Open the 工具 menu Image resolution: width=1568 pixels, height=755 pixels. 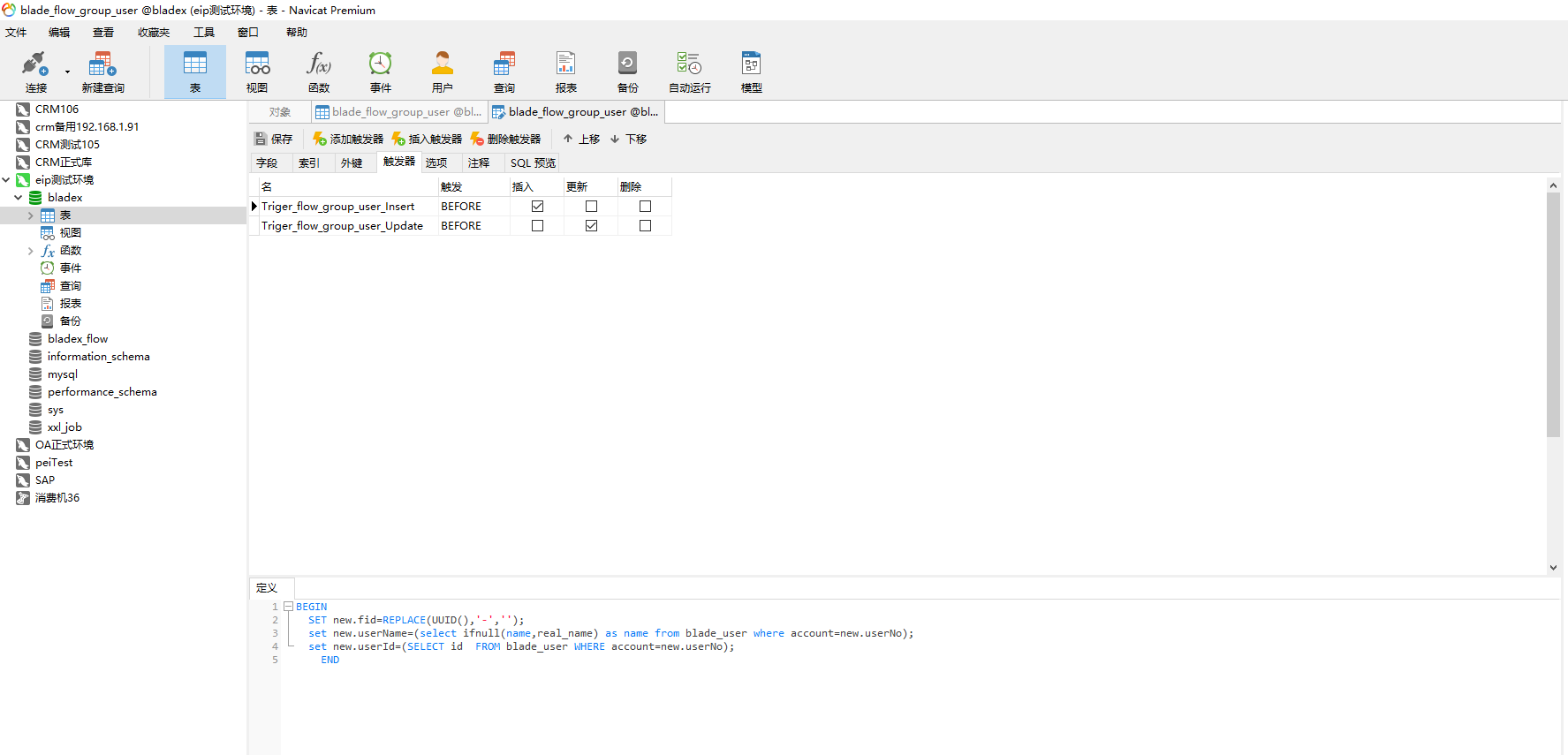[x=204, y=32]
